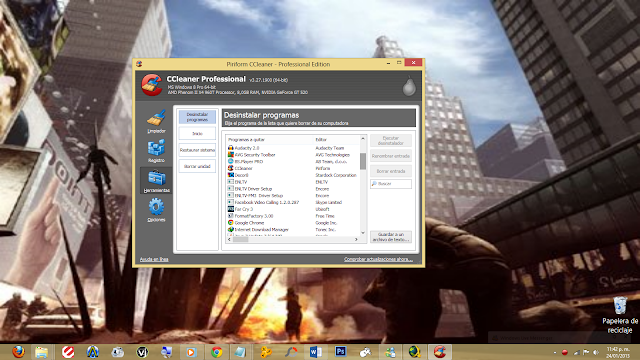Open the Limpiador cleaner section
Viewport: 640px width, 360px height.
[156, 121]
